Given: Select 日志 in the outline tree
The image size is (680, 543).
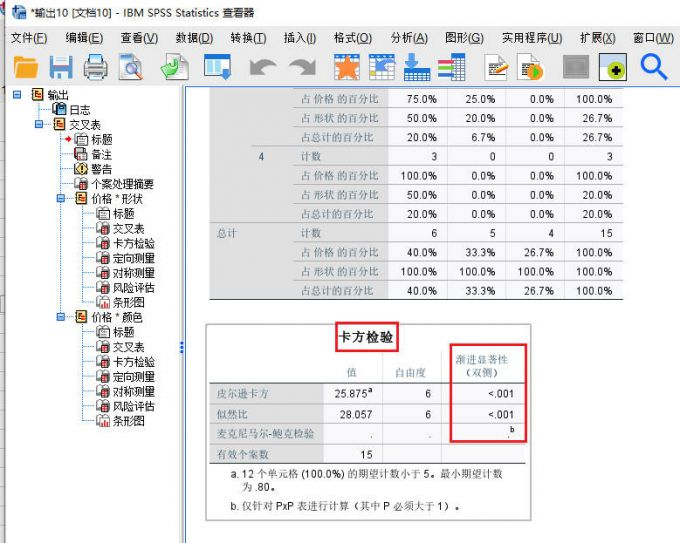Looking at the screenshot, I should 80,110.
